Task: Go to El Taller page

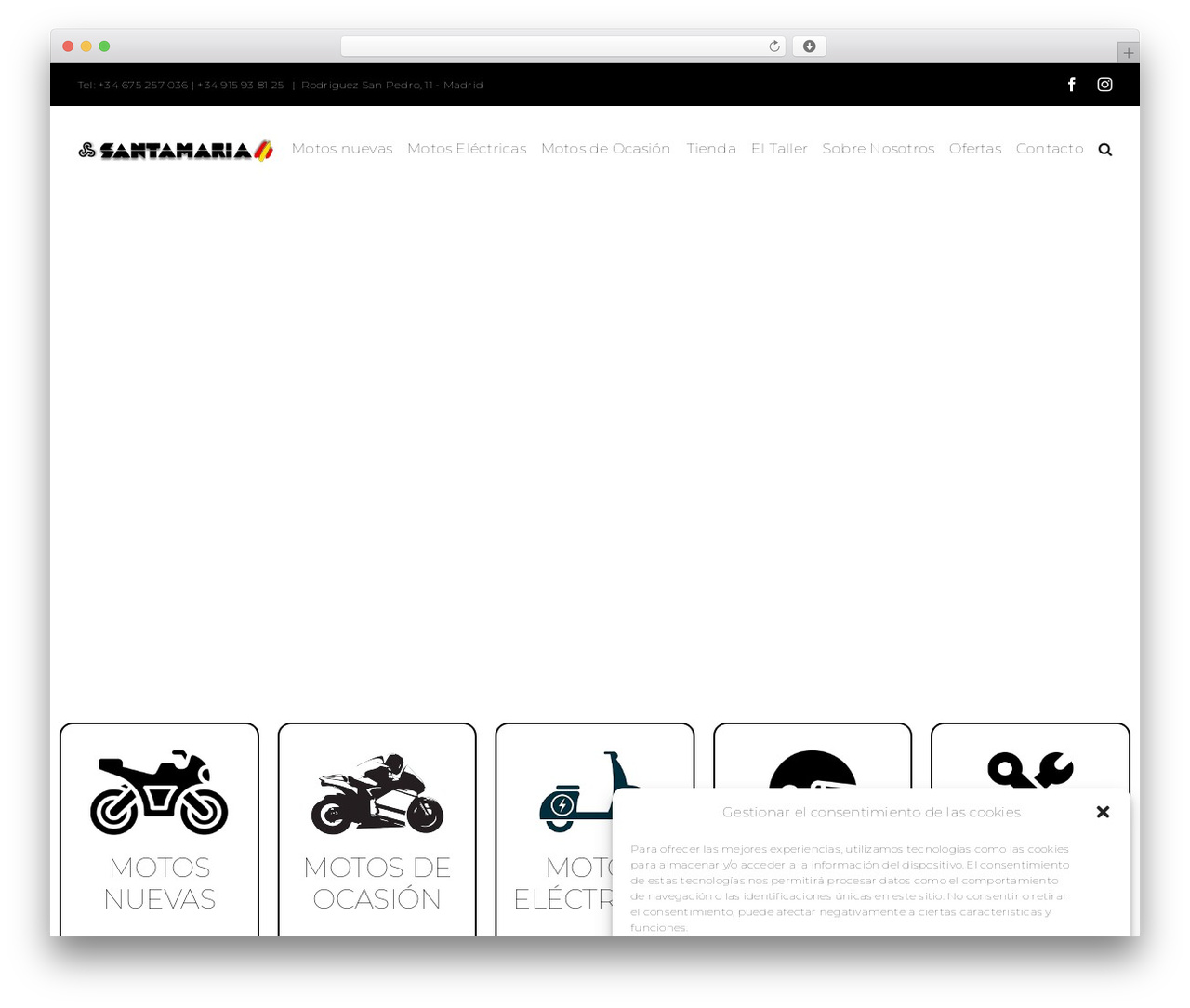Action: click(x=779, y=149)
